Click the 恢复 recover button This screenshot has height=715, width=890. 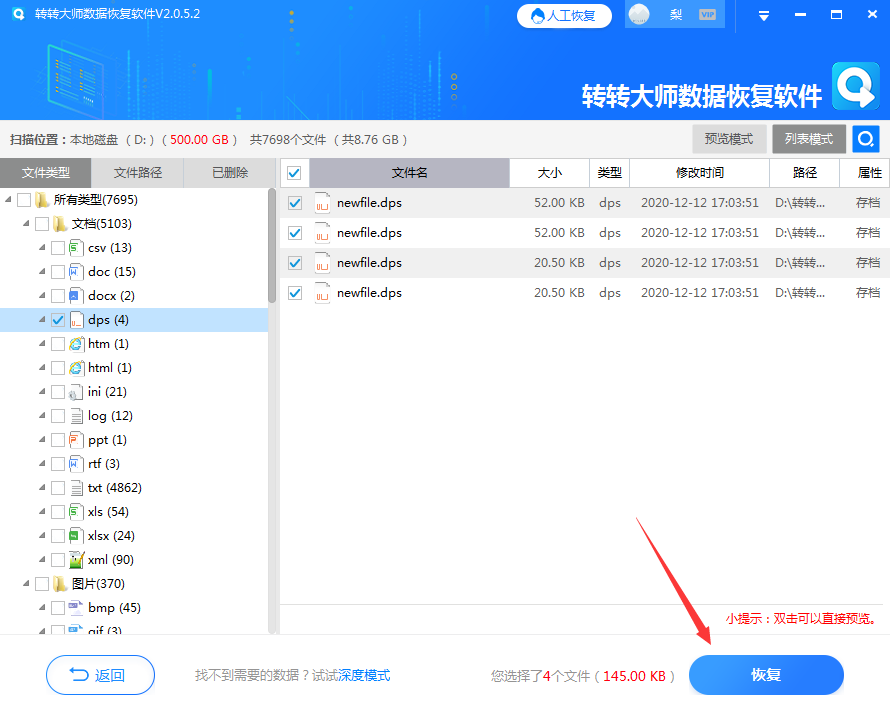click(x=766, y=675)
